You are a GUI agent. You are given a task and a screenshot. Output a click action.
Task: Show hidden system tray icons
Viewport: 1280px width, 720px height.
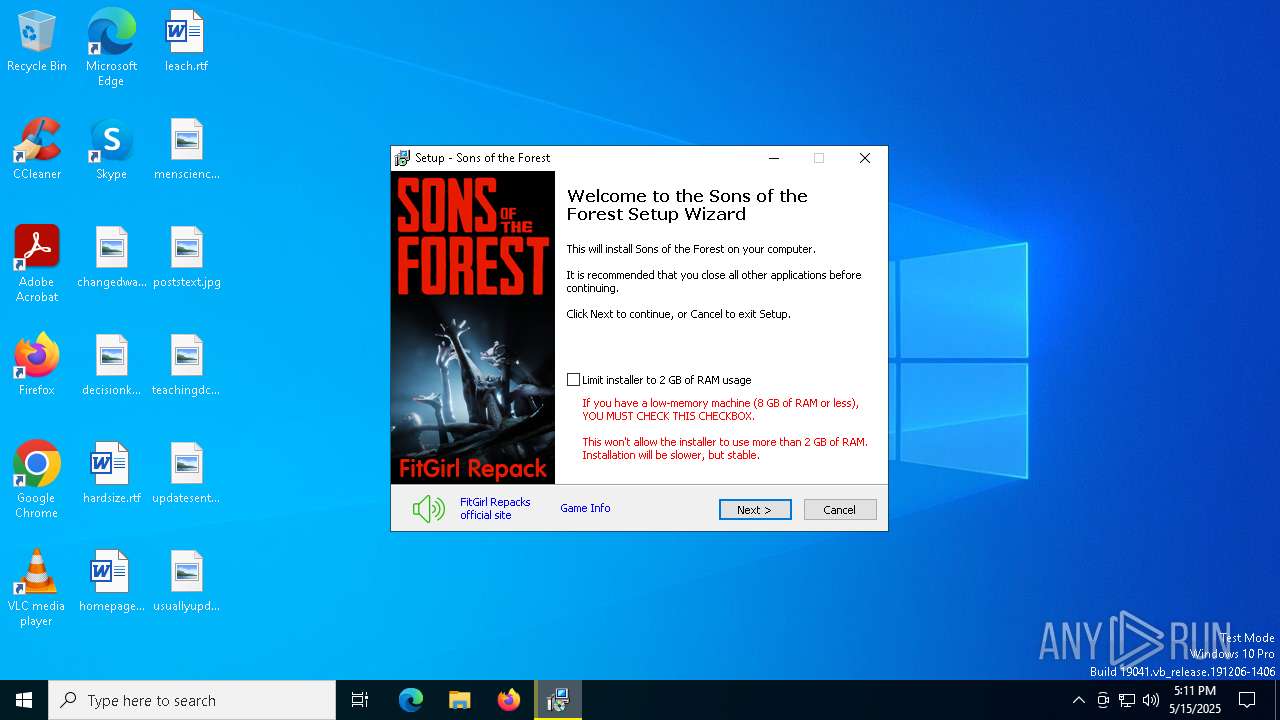[x=1078, y=700]
